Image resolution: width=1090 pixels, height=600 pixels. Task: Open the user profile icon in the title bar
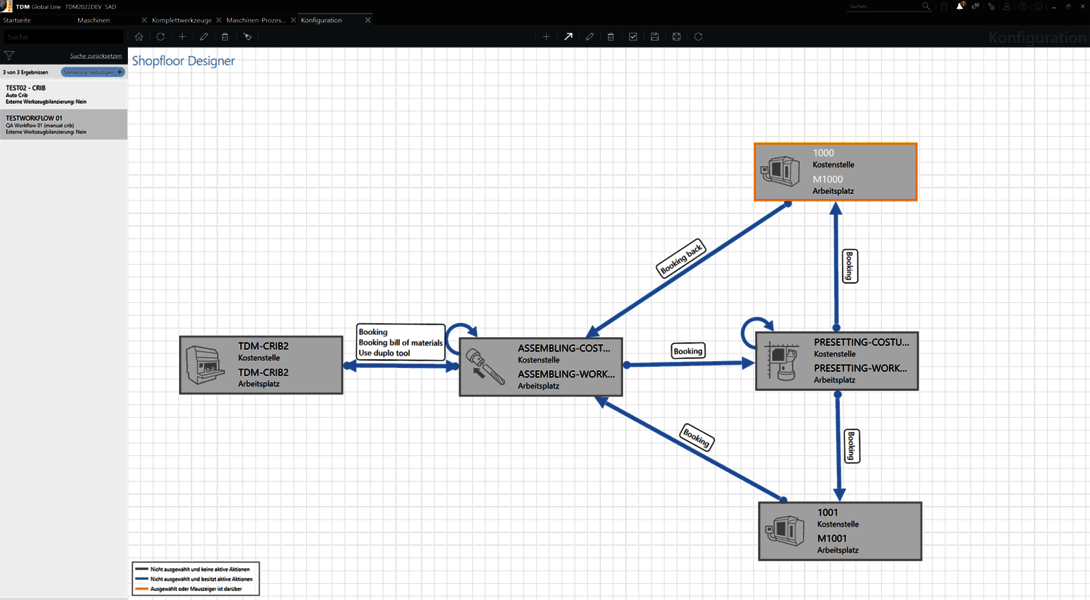pyautogui.click(x=1007, y=6)
